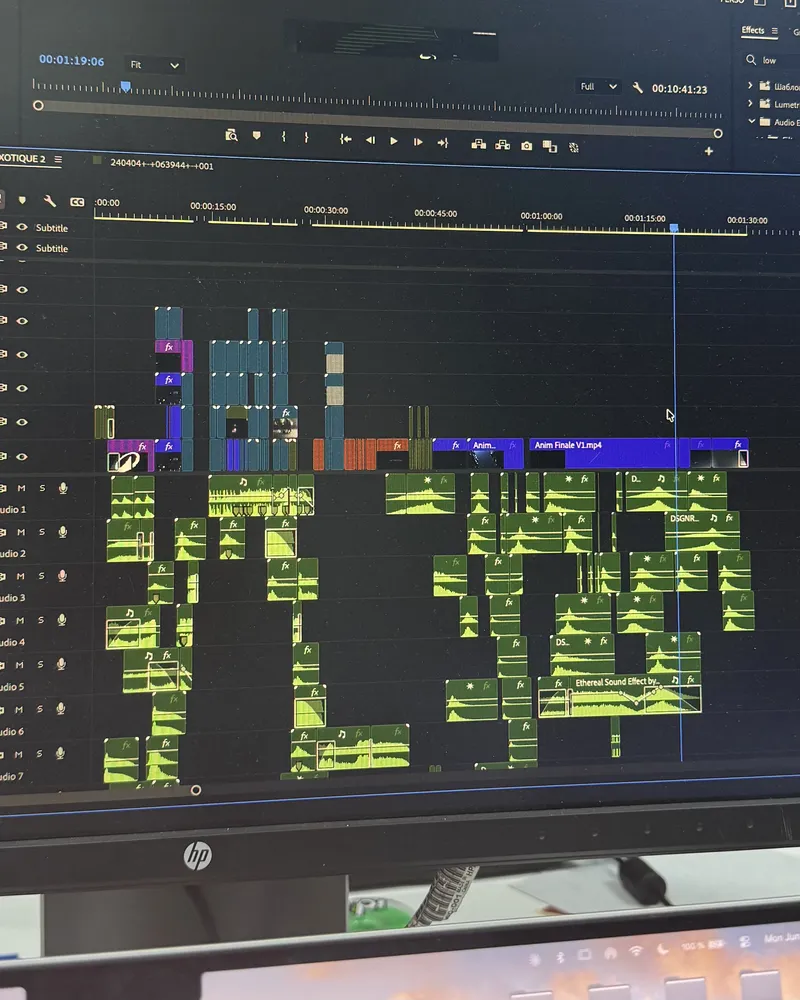Image resolution: width=800 pixels, height=1000 pixels.
Task: Step back one frame
Action: coord(370,140)
